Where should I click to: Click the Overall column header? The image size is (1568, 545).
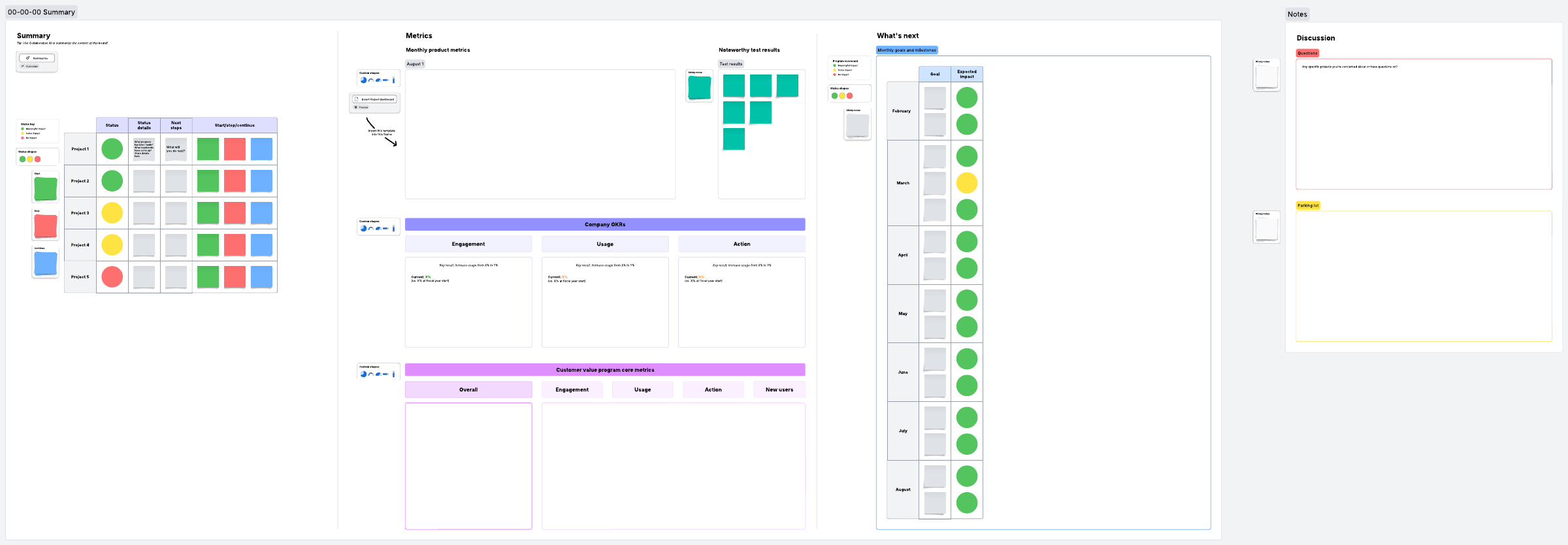tap(468, 390)
